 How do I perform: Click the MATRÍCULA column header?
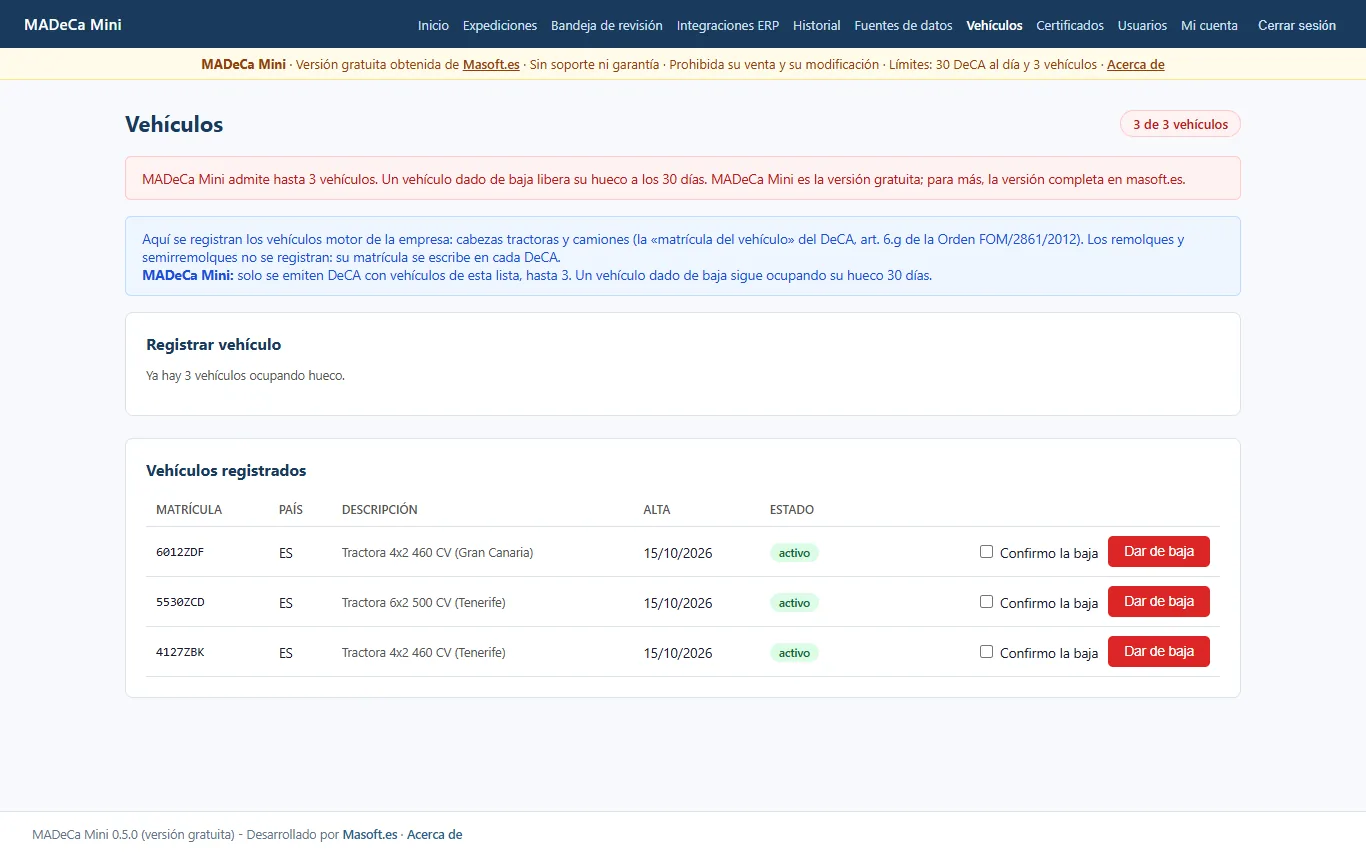(x=189, y=510)
